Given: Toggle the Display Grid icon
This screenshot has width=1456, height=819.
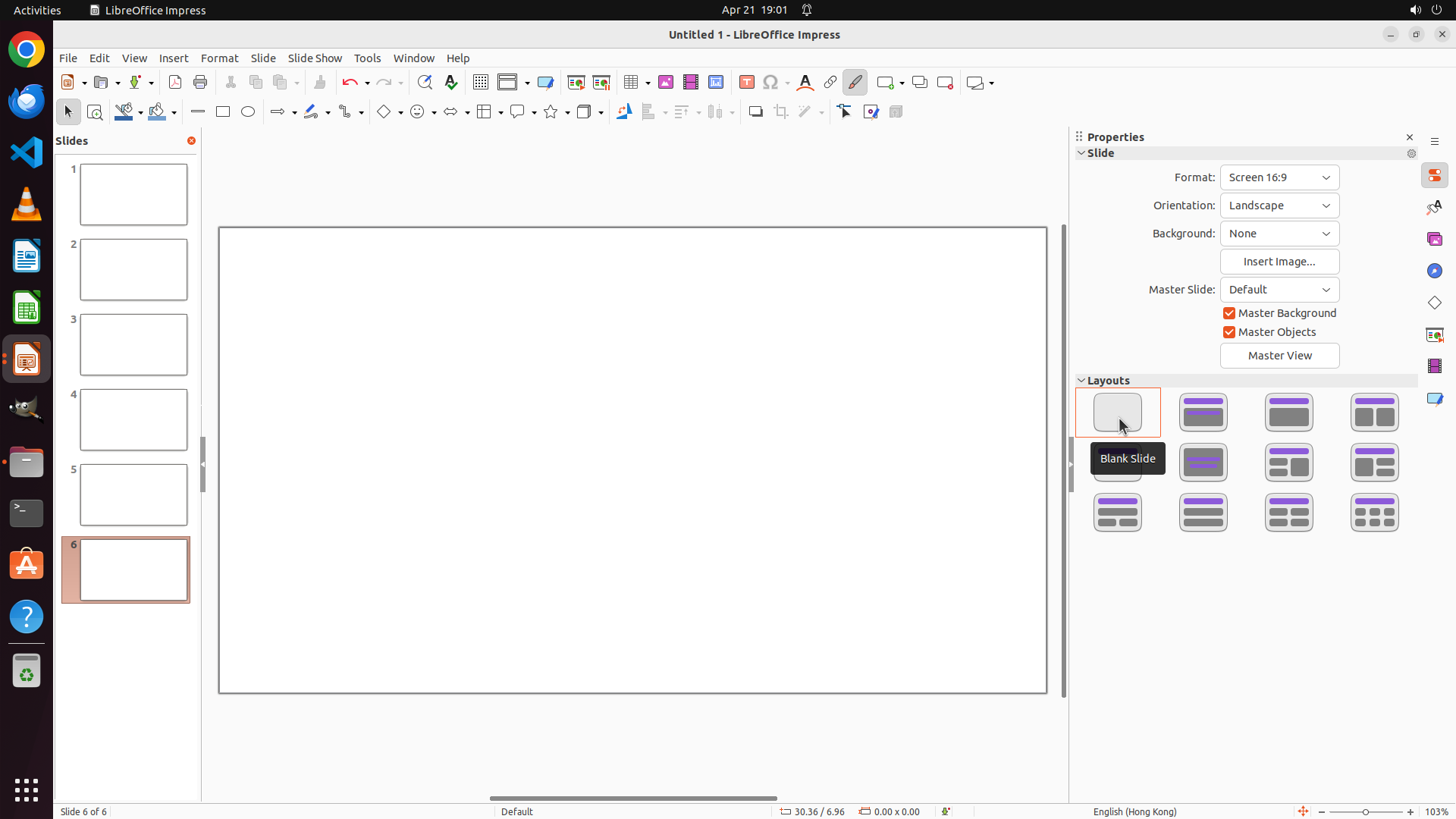Looking at the screenshot, I should pyautogui.click(x=481, y=83).
